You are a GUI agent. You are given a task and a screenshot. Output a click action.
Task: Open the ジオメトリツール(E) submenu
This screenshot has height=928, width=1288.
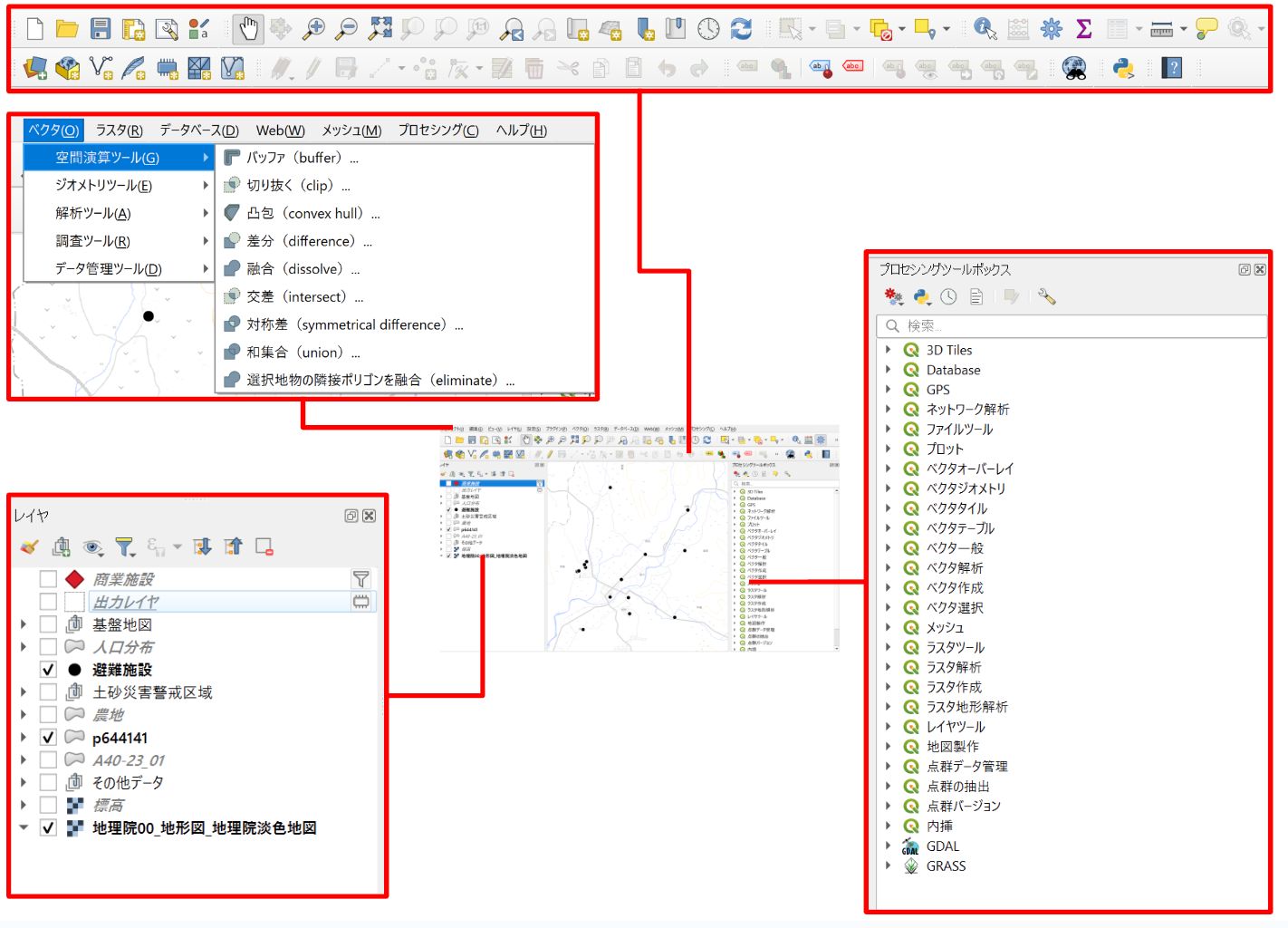(120, 185)
